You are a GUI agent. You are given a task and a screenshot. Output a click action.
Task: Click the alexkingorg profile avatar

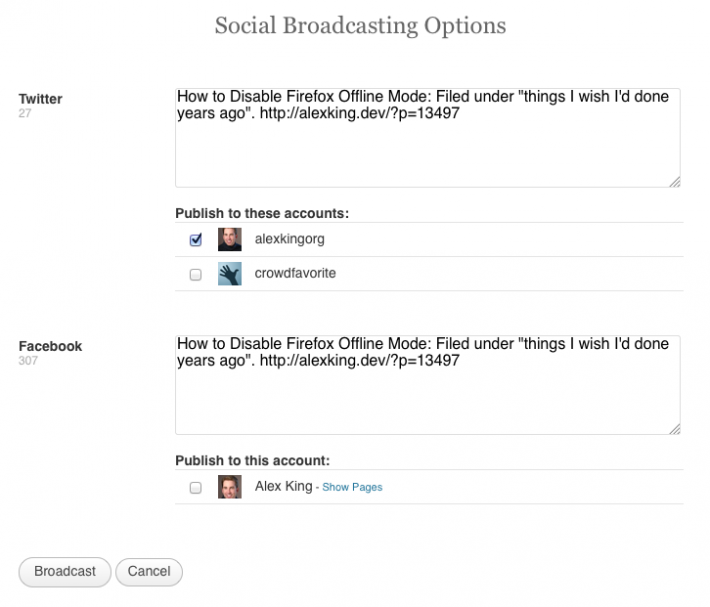(230, 239)
